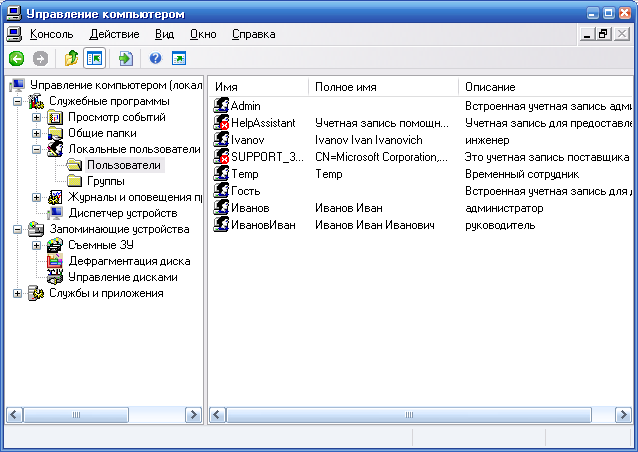Click the tree pane's left scroll arrow
Image resolution: width=638 pixels, height=452 pixels.
[14, 415]
